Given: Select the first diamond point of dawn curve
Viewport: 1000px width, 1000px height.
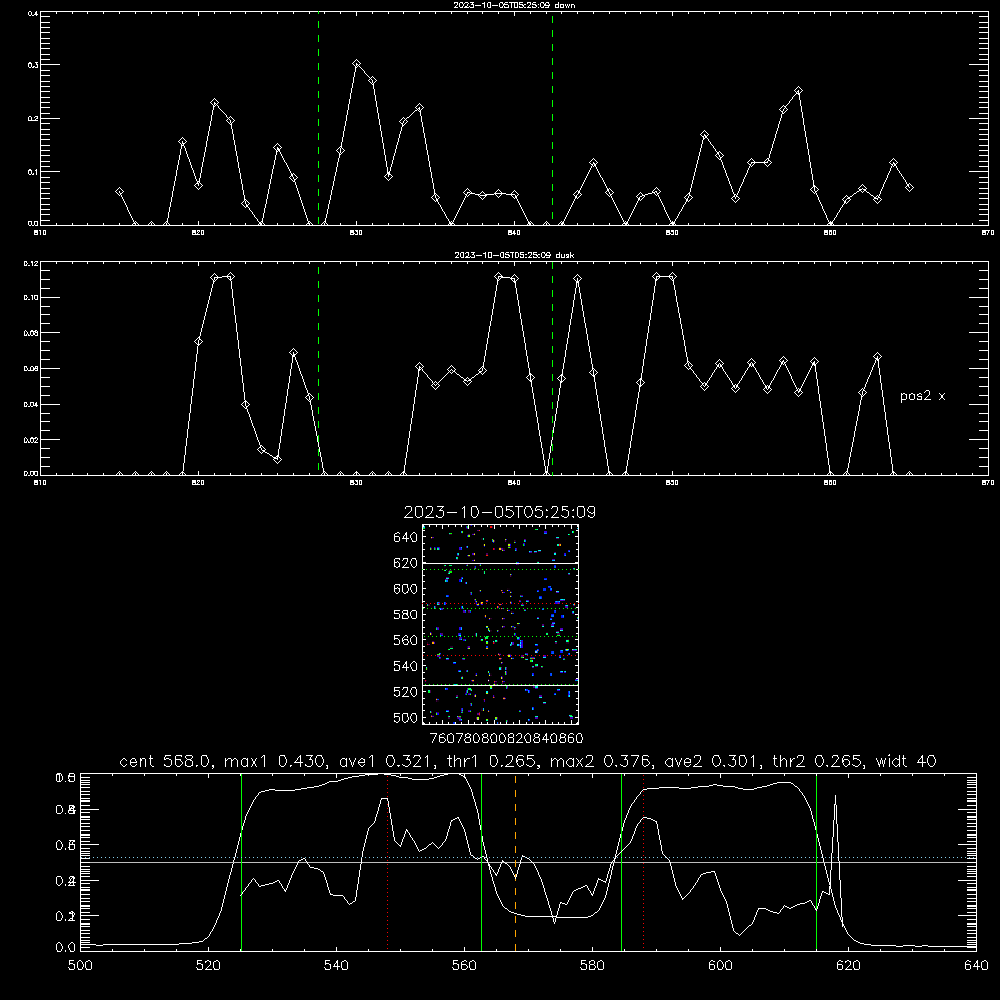Looking at the screenshot, I should tap(119, 191).
